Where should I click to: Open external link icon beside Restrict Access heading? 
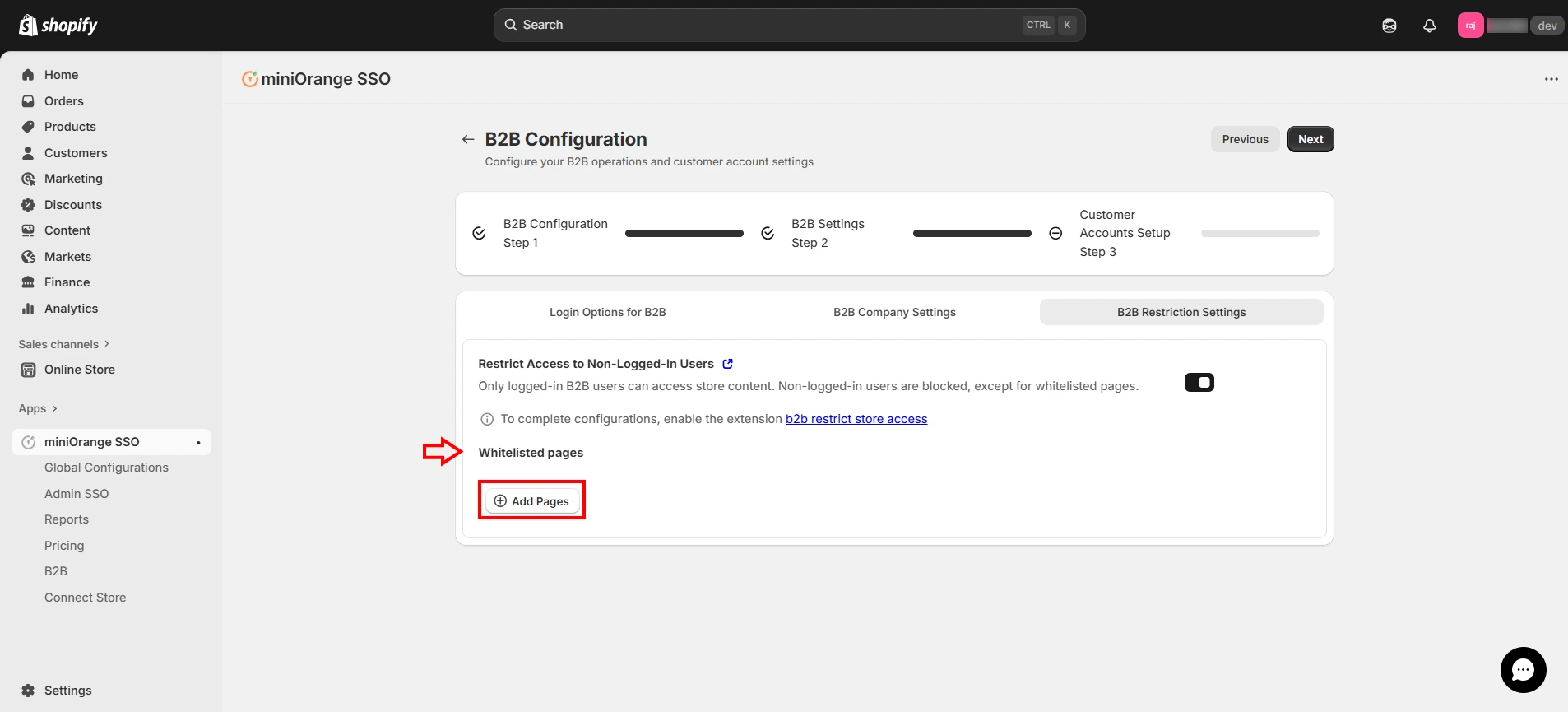click(x=727, y=364)
